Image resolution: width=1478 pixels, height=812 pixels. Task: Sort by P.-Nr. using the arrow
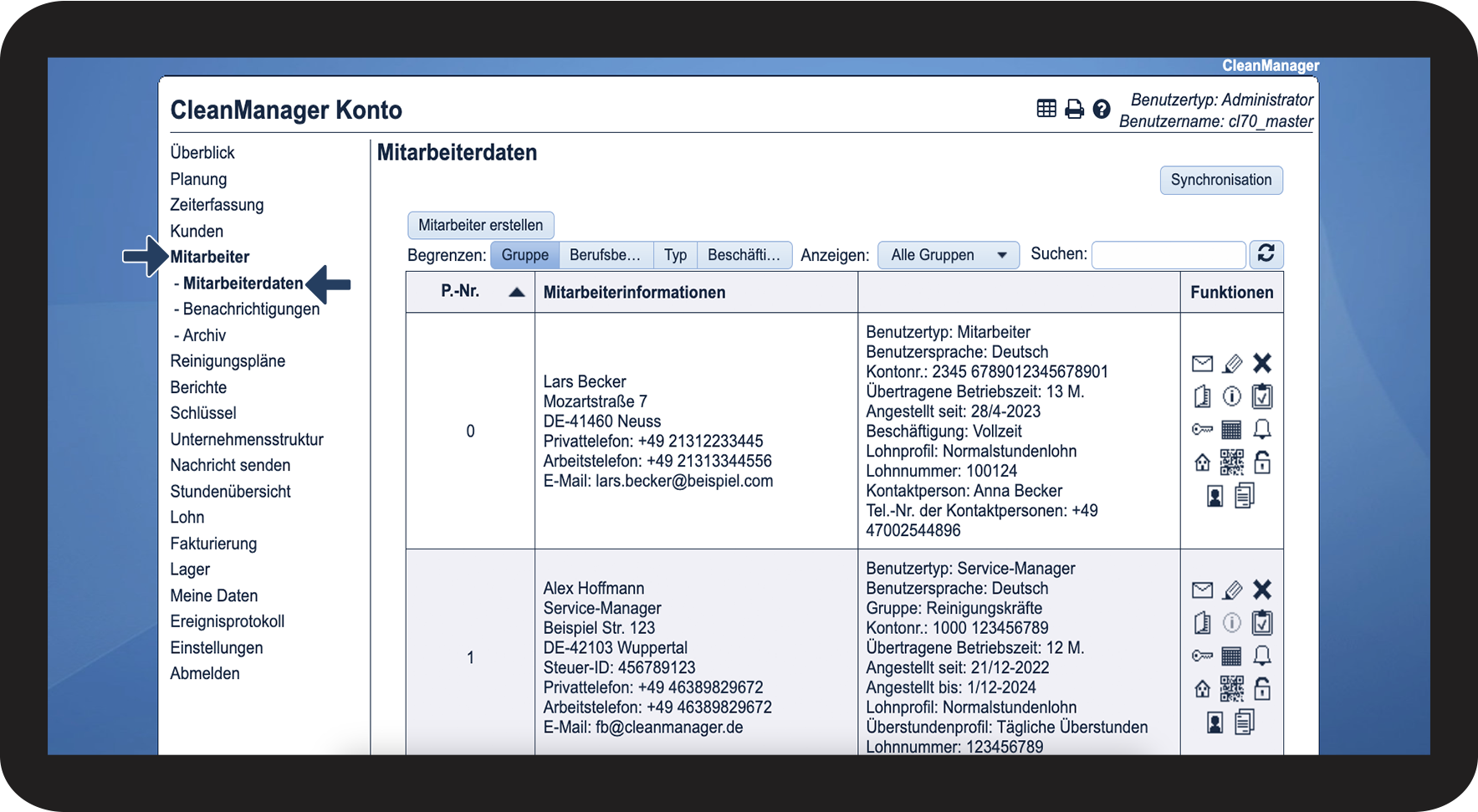[x=516, y=292]
